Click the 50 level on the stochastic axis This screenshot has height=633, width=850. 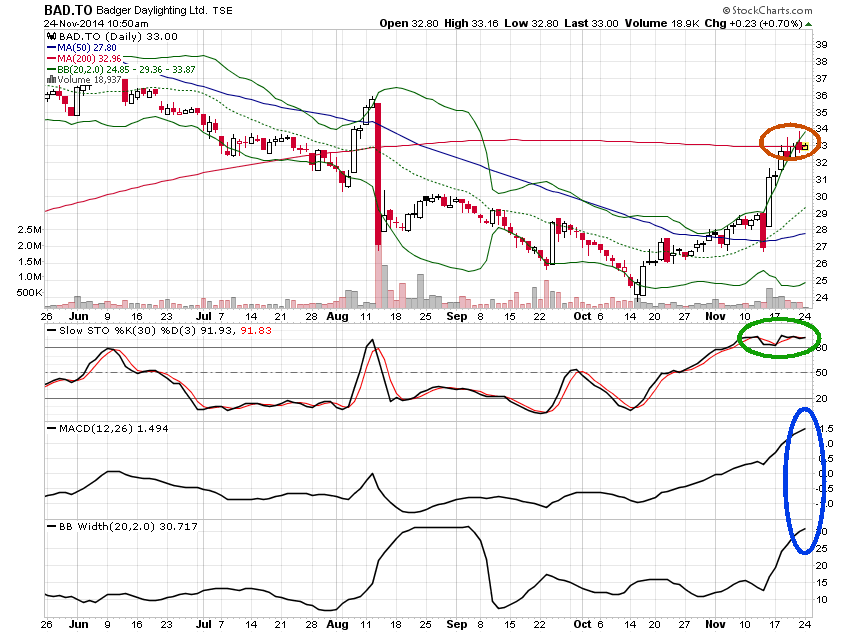[x=822, y=373]
